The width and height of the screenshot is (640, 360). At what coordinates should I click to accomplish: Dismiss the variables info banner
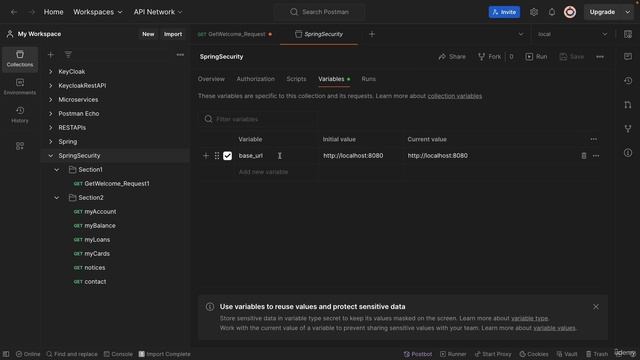[596, 307]
